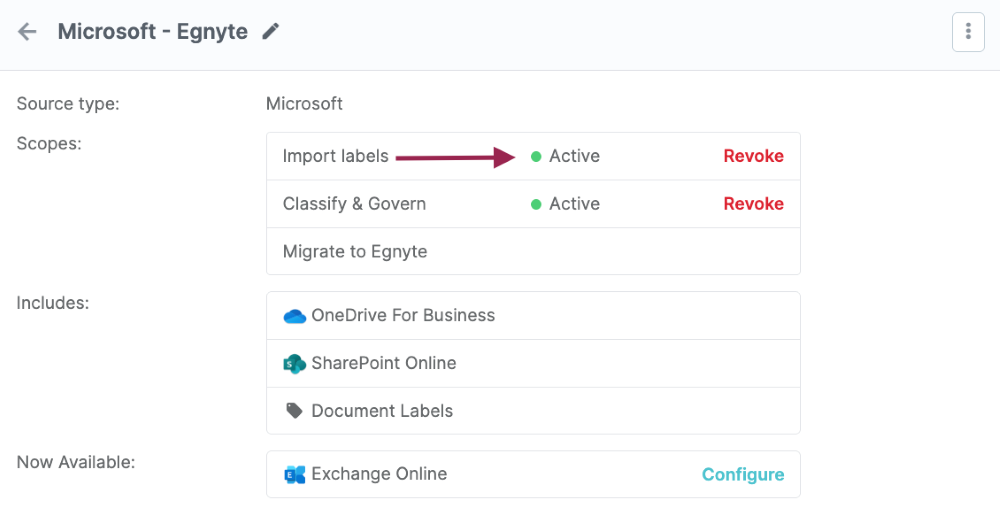This screenshot has height=517, width=1000.
Task: Select the Import labels scope row
Action: (533, 157)
